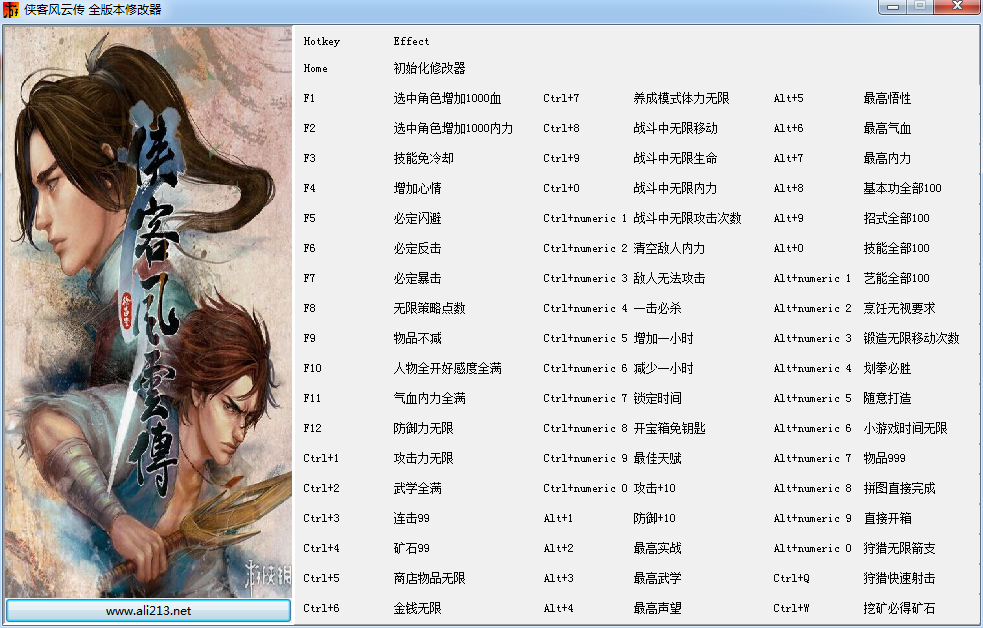983x628 pixels.
Task: Click the Home hotkey label
Action: tap(315, 69)
